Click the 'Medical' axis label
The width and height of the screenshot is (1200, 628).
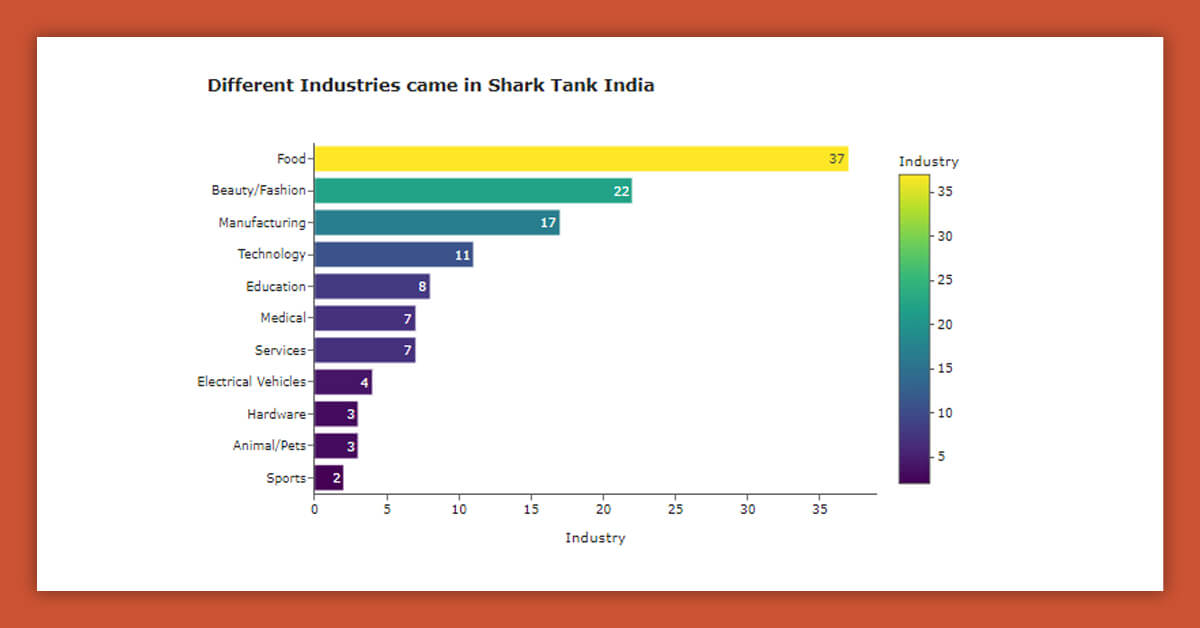pos(283,319)
